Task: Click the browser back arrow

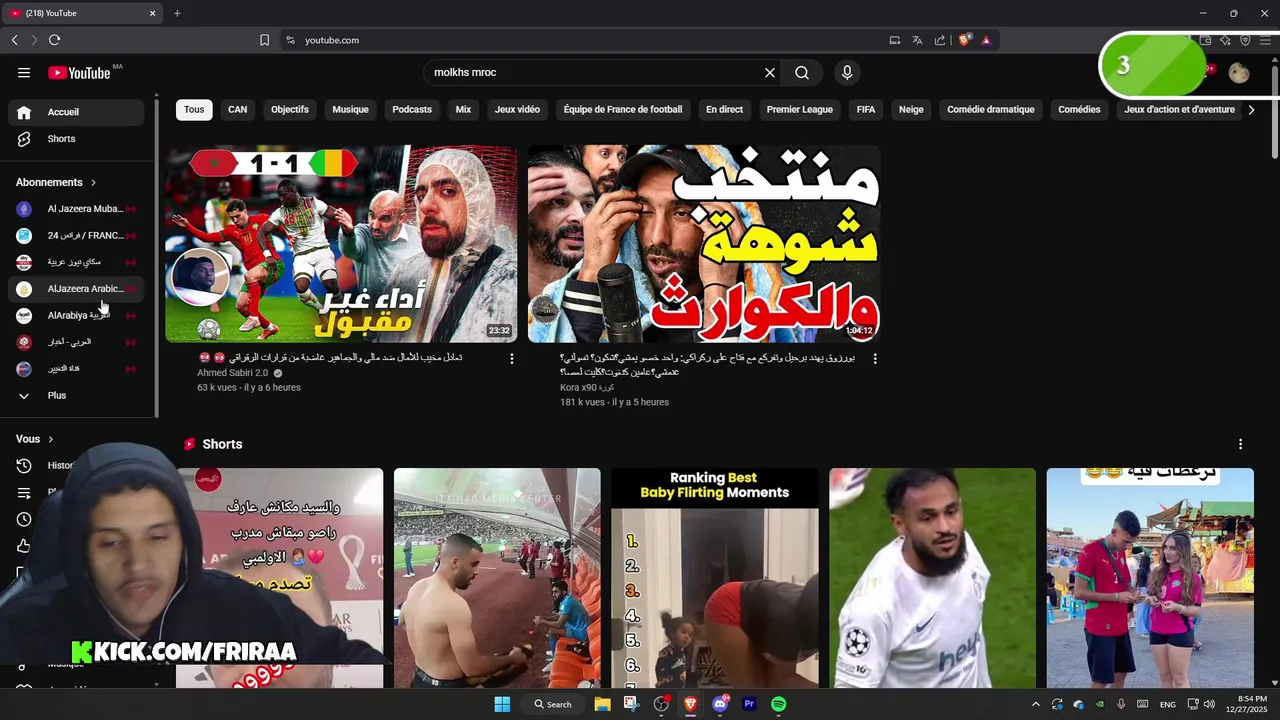Action: 15,40
